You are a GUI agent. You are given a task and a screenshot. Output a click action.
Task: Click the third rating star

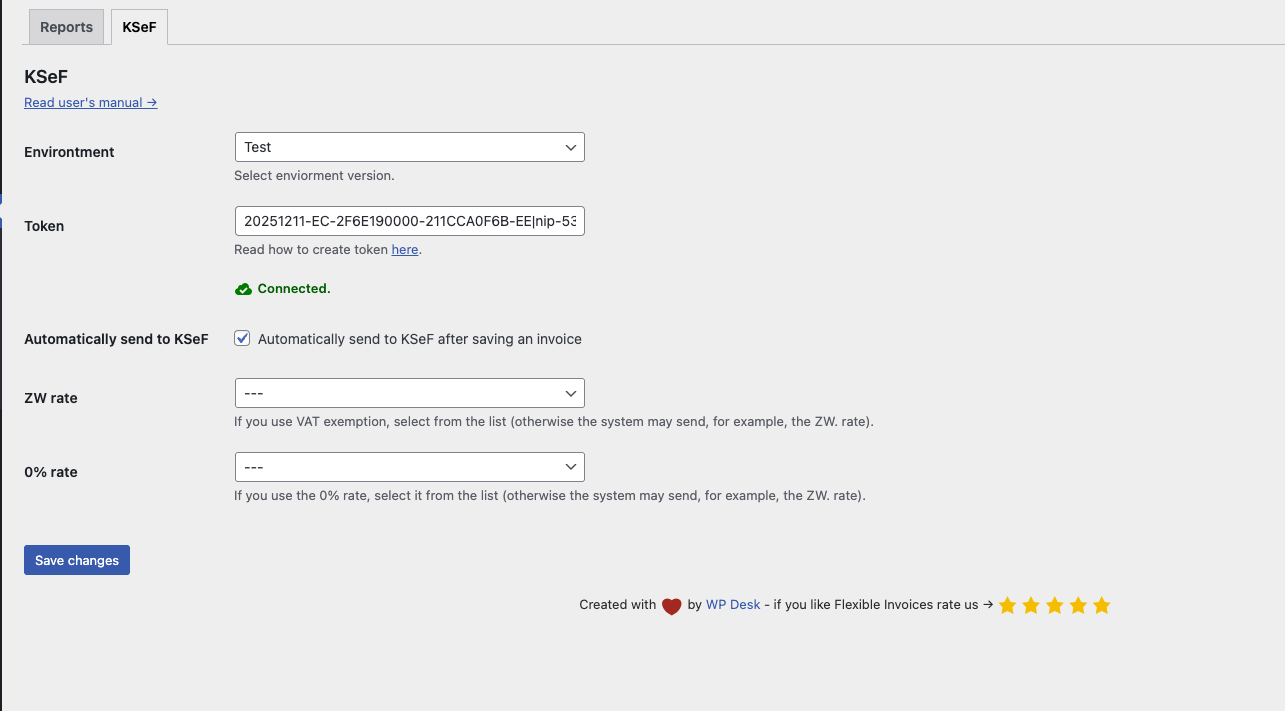tap(1054, 605)
